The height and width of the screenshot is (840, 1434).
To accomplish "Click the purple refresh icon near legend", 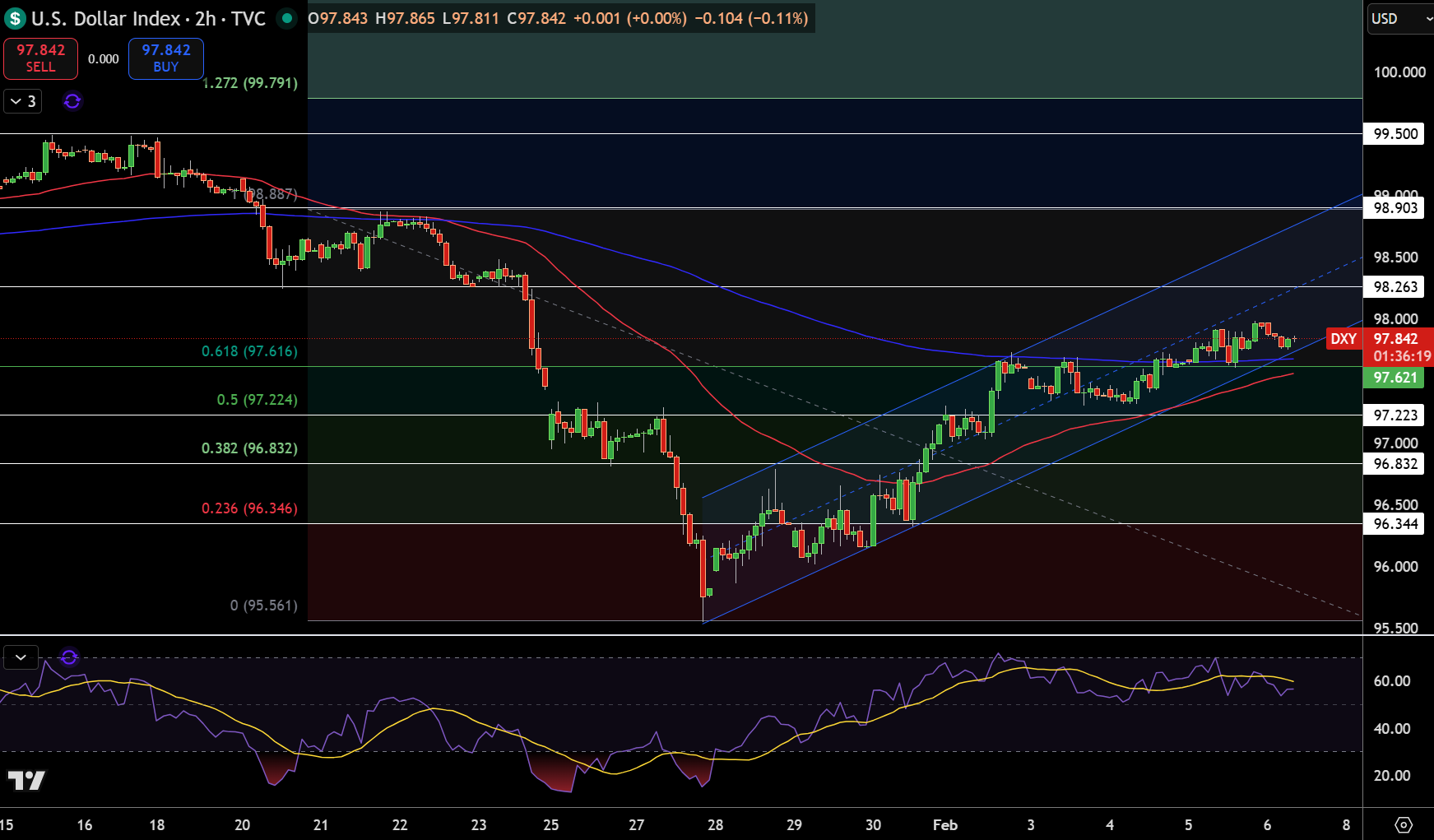I will pyautogui.click(x=72, y=101).
